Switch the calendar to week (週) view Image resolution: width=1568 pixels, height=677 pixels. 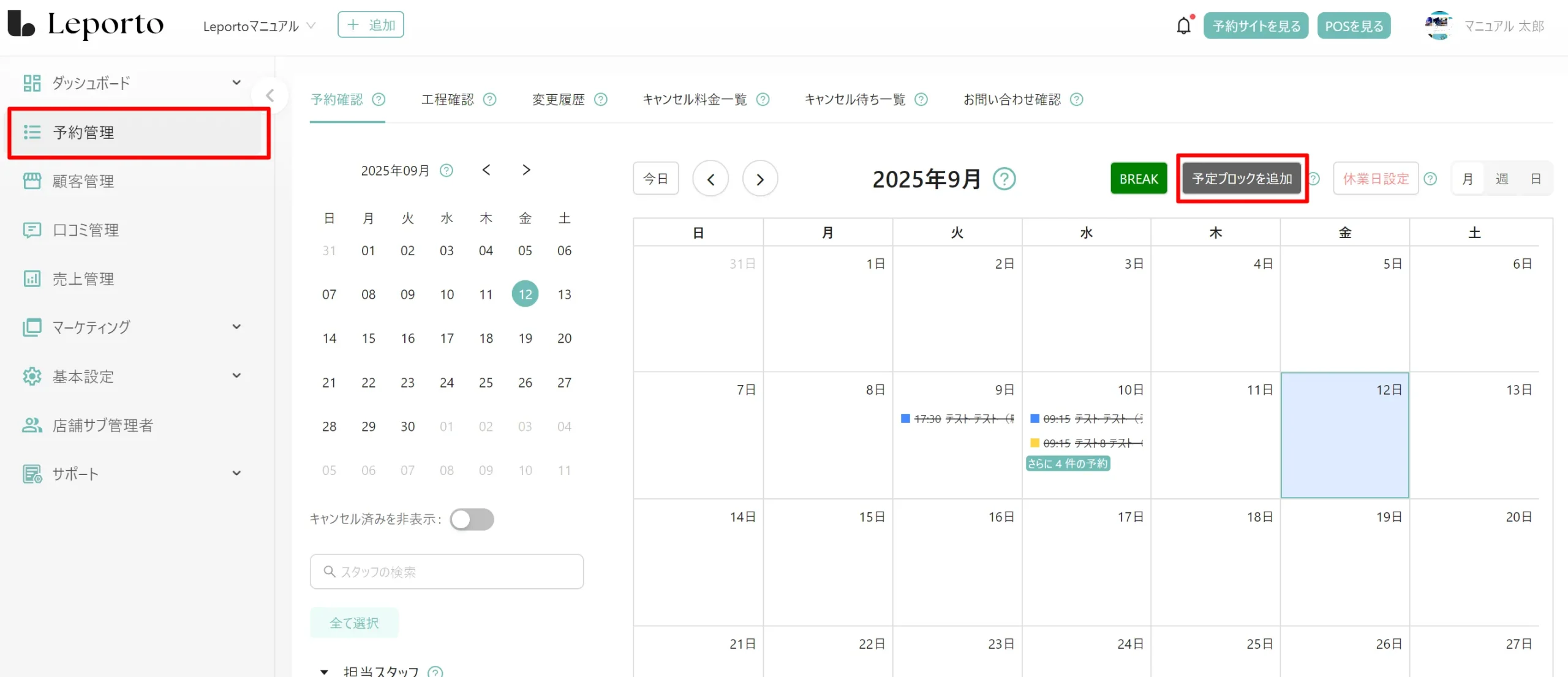(1502, 179)
